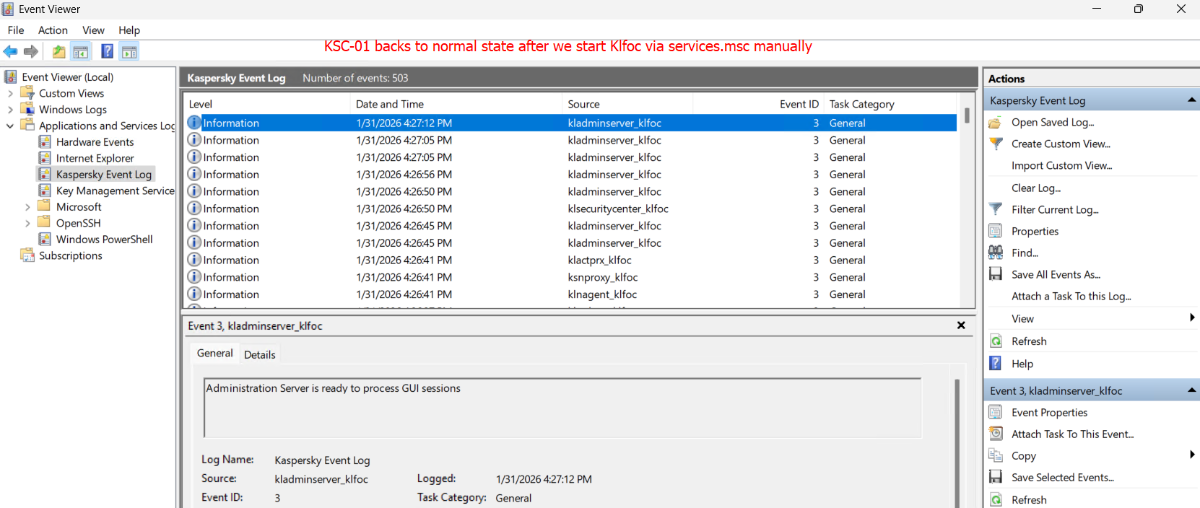The image size is (1200, 508).
Task: Click the Find binoculars icon
Action: pos(995,253)
